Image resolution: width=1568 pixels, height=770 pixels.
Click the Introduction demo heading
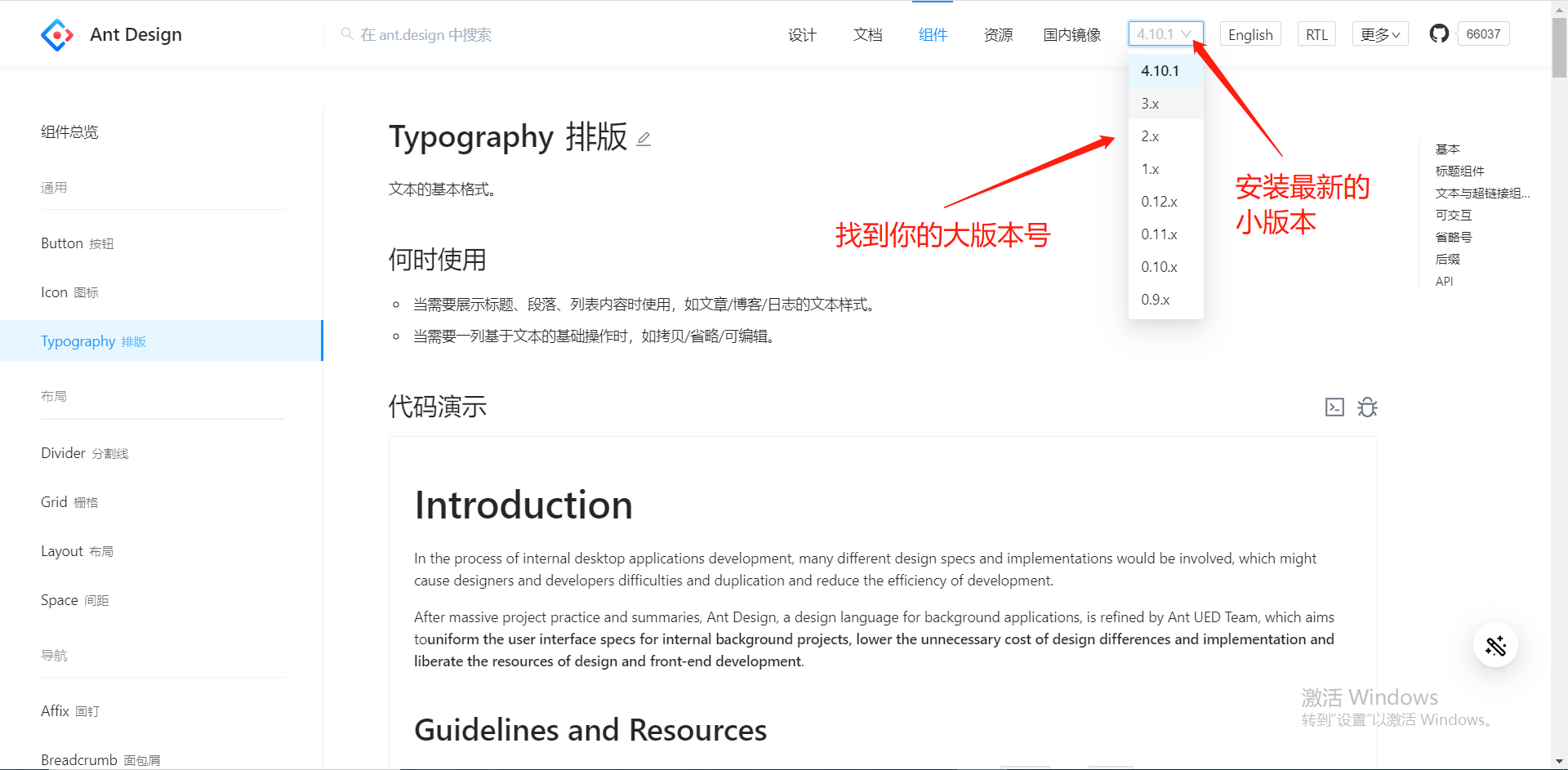(523, 505)
